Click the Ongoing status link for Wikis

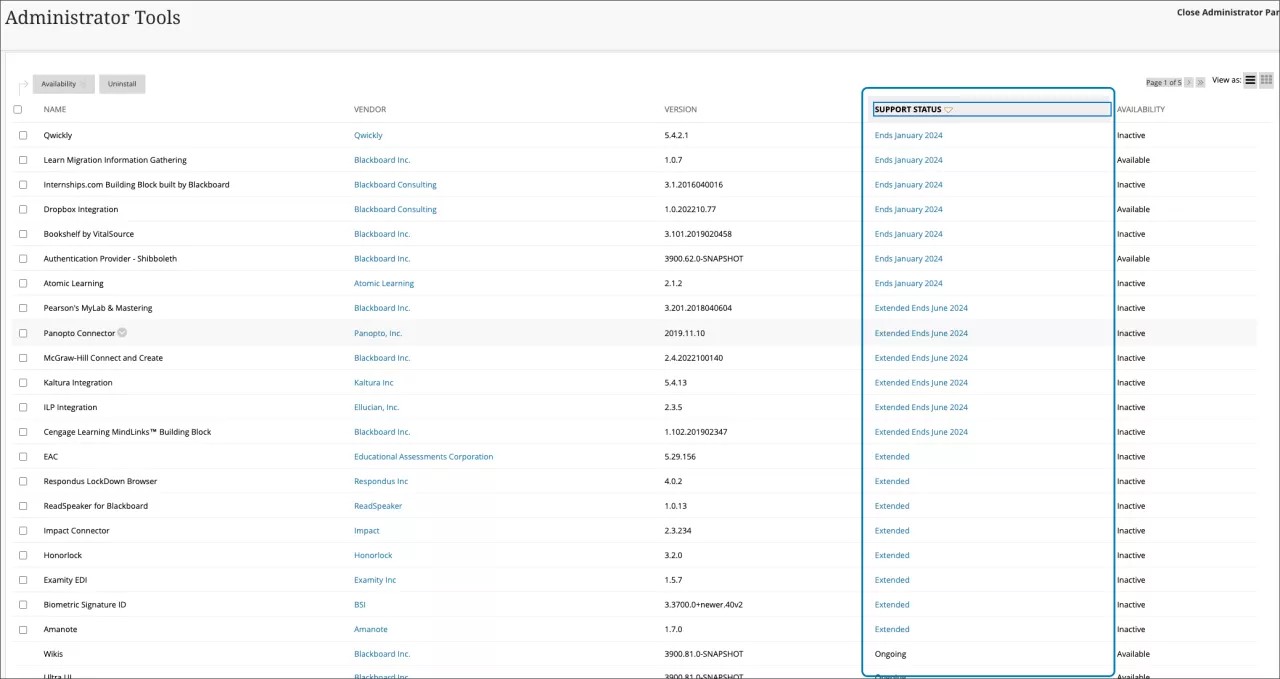tap(889, 653)
